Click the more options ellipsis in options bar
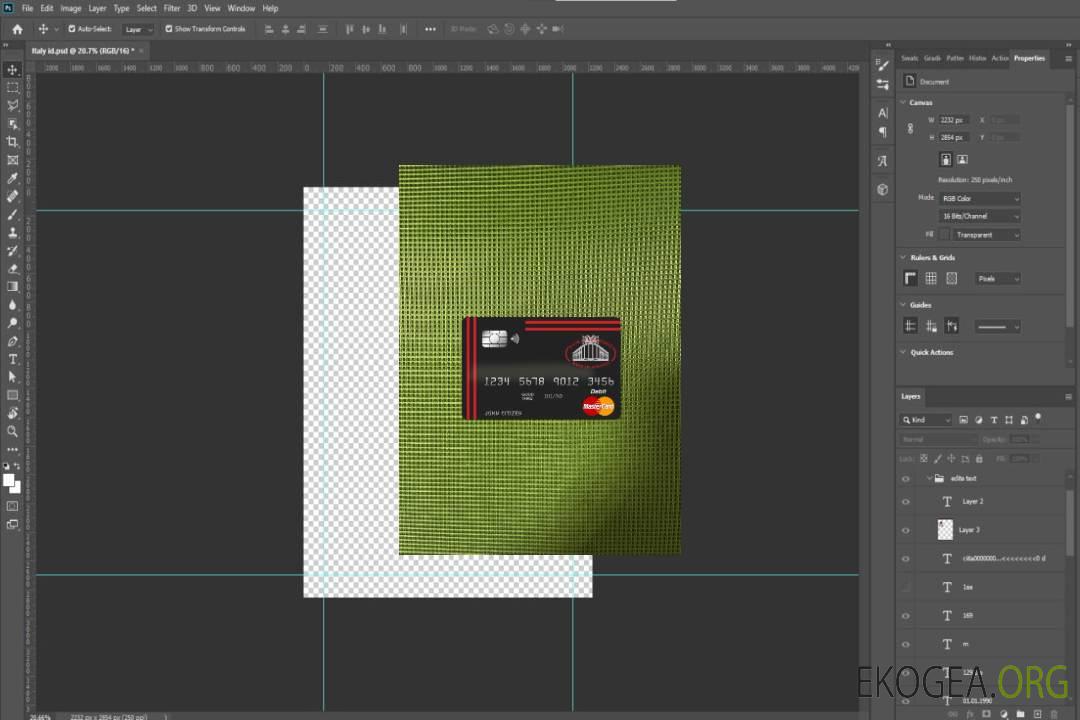The width and height of the screenshot is (1080, 720). tap(430, 29)
